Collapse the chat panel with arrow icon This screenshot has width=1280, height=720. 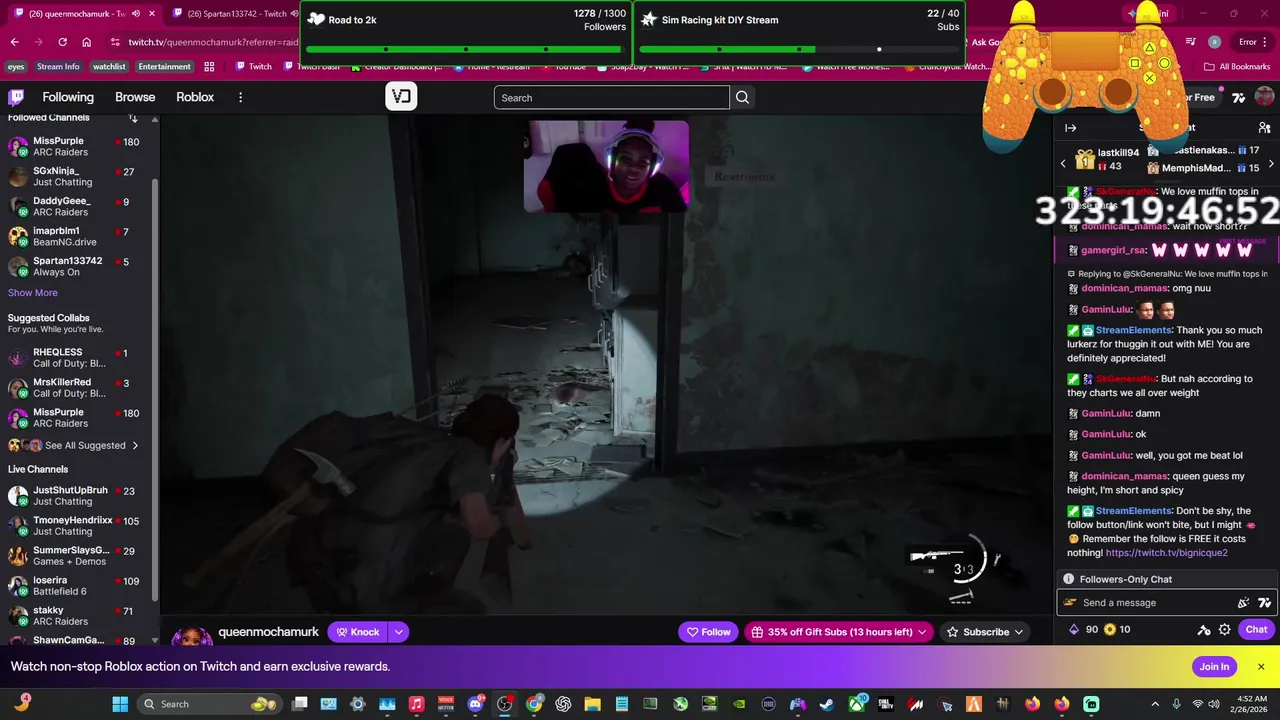point(1071,128)
